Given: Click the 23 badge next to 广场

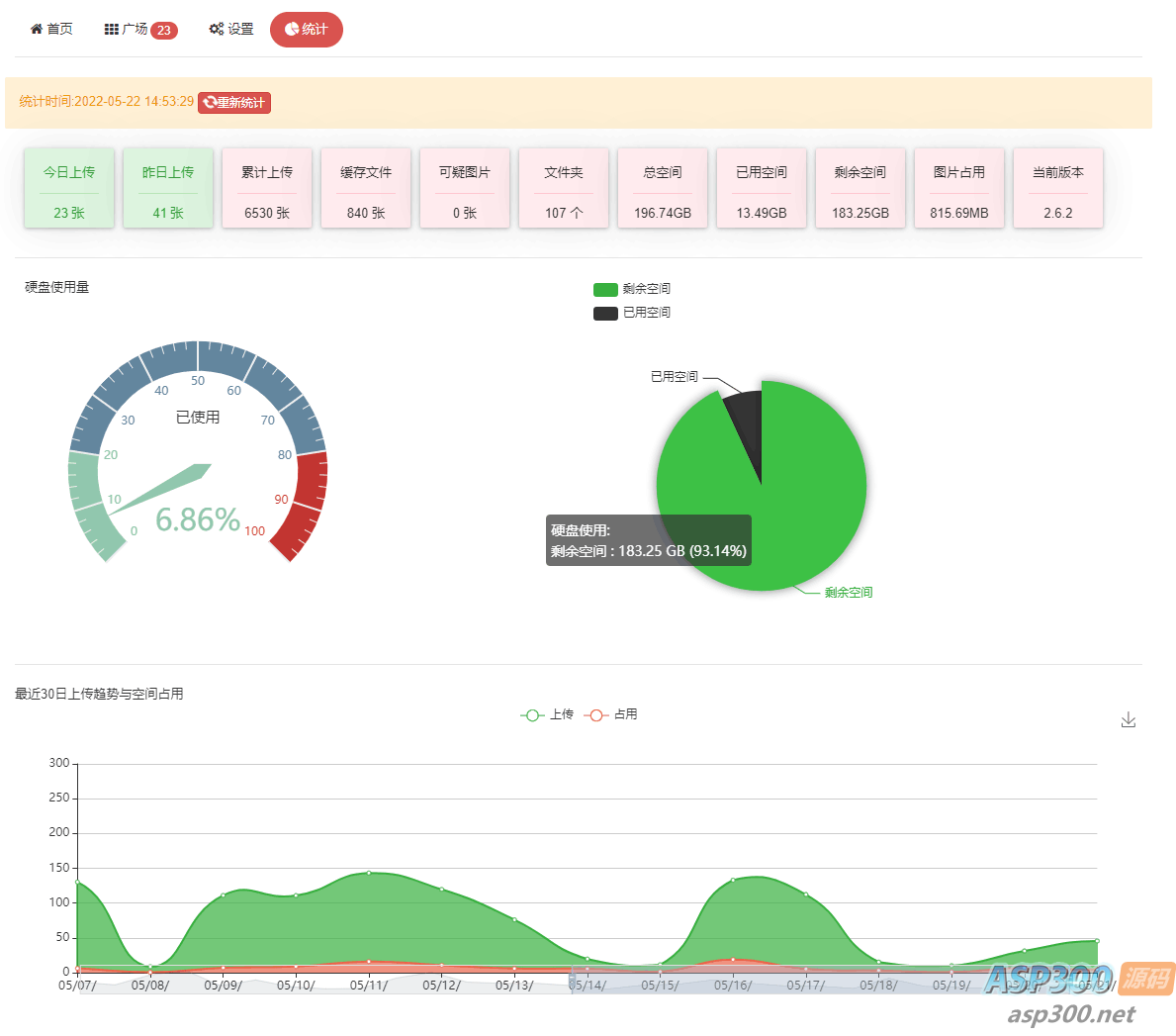Looking at the screenshot, I should (x=164, y=31).
